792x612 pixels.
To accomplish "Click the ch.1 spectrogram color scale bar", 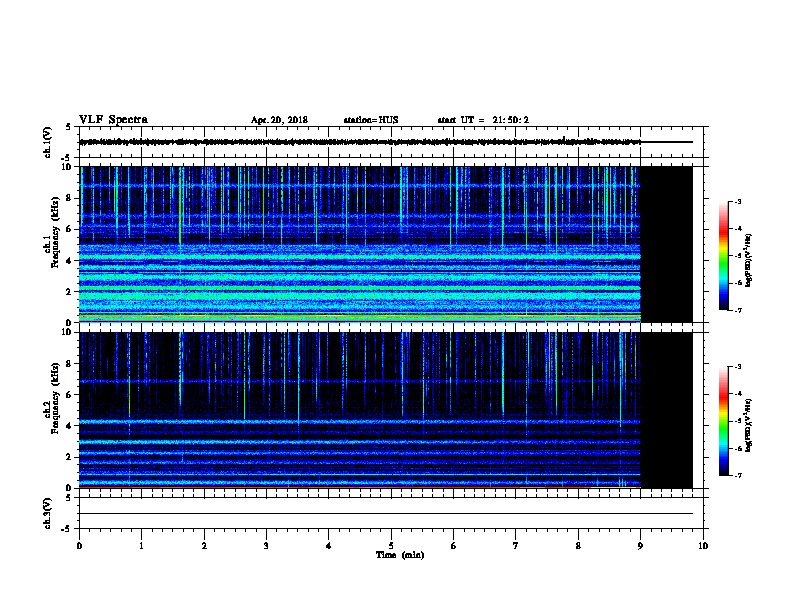I will 724,256.
